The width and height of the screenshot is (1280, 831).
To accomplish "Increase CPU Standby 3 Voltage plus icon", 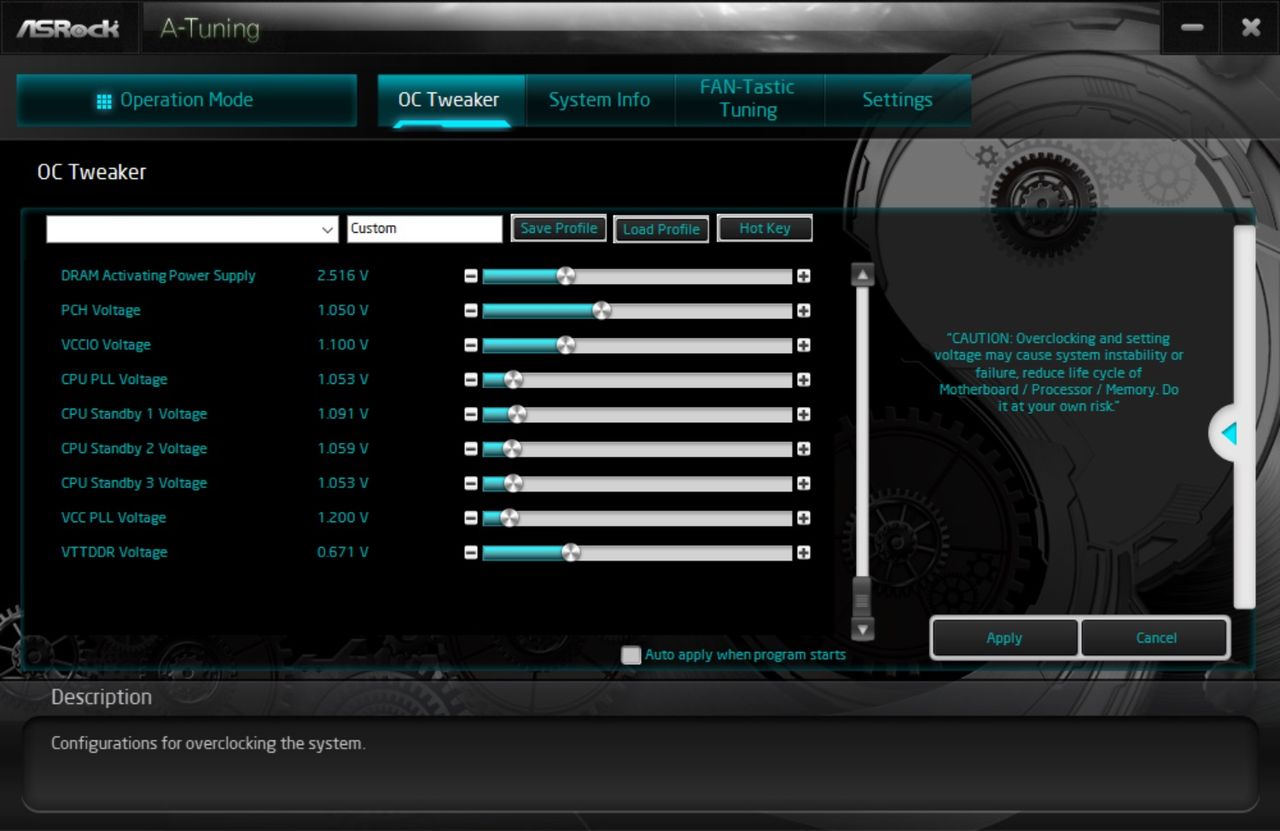I will [x=803, y=483].
